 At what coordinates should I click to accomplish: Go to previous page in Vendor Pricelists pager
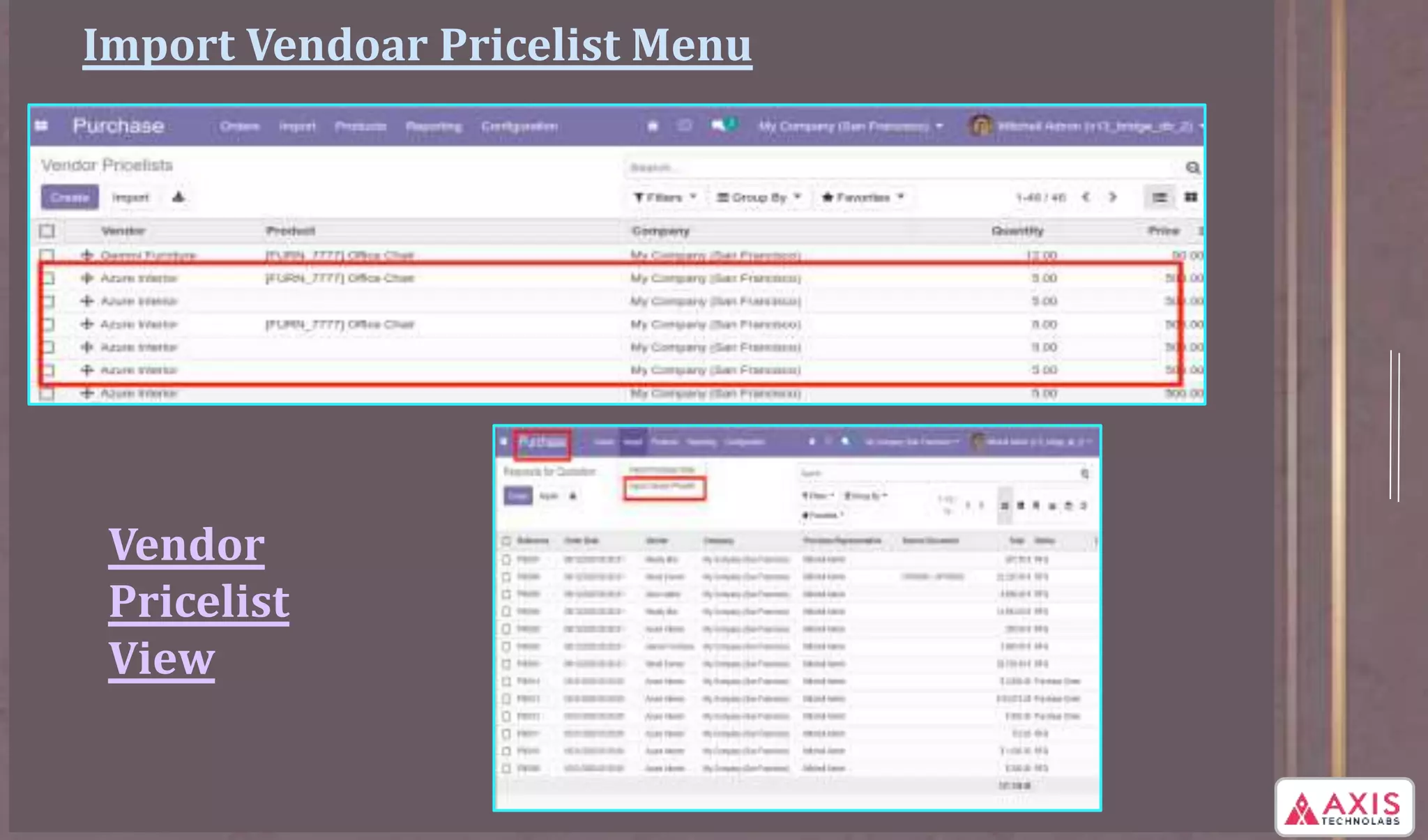click(x=1086, y=197)
